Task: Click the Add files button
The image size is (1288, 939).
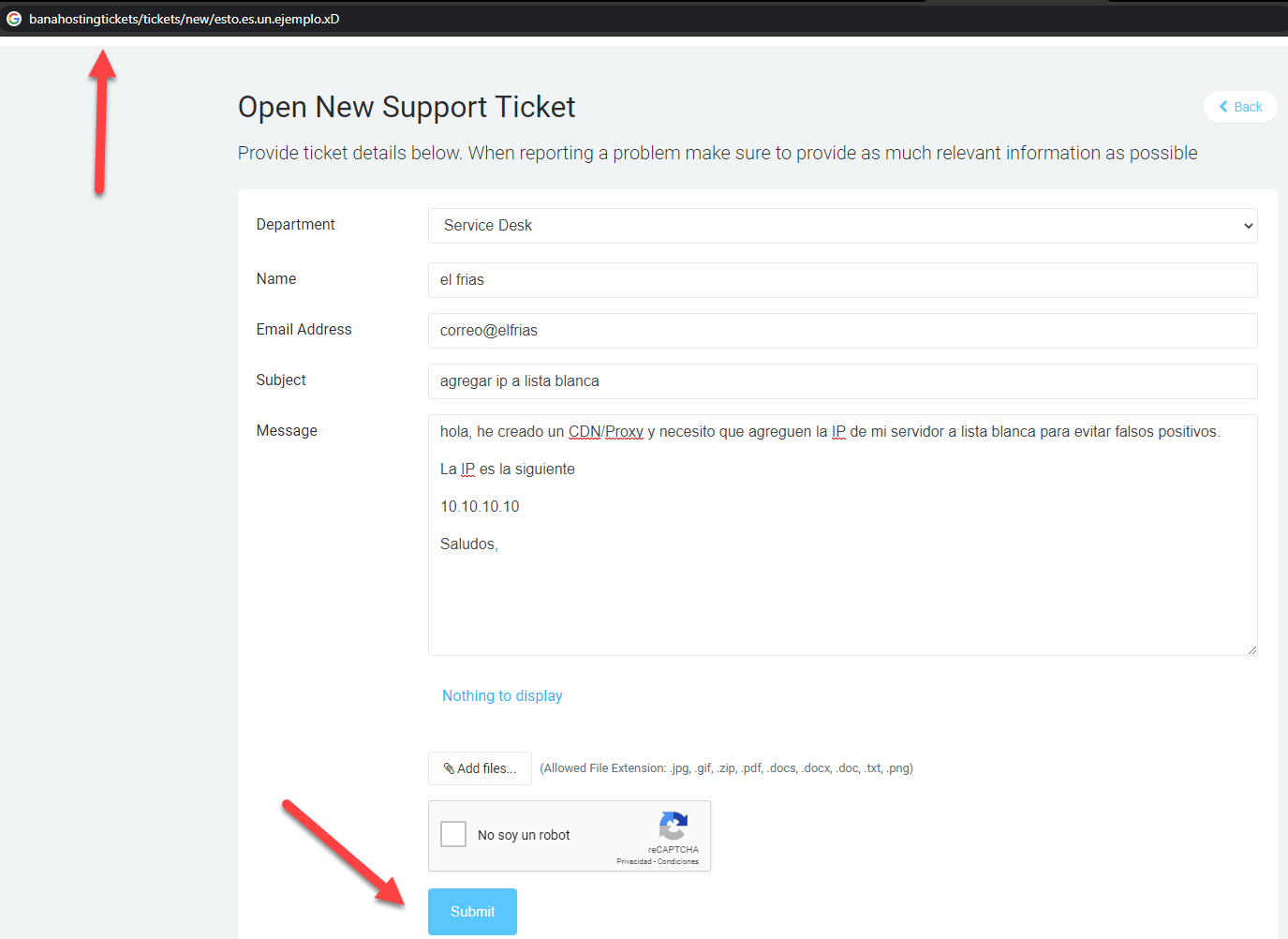Action: (480, 768)
